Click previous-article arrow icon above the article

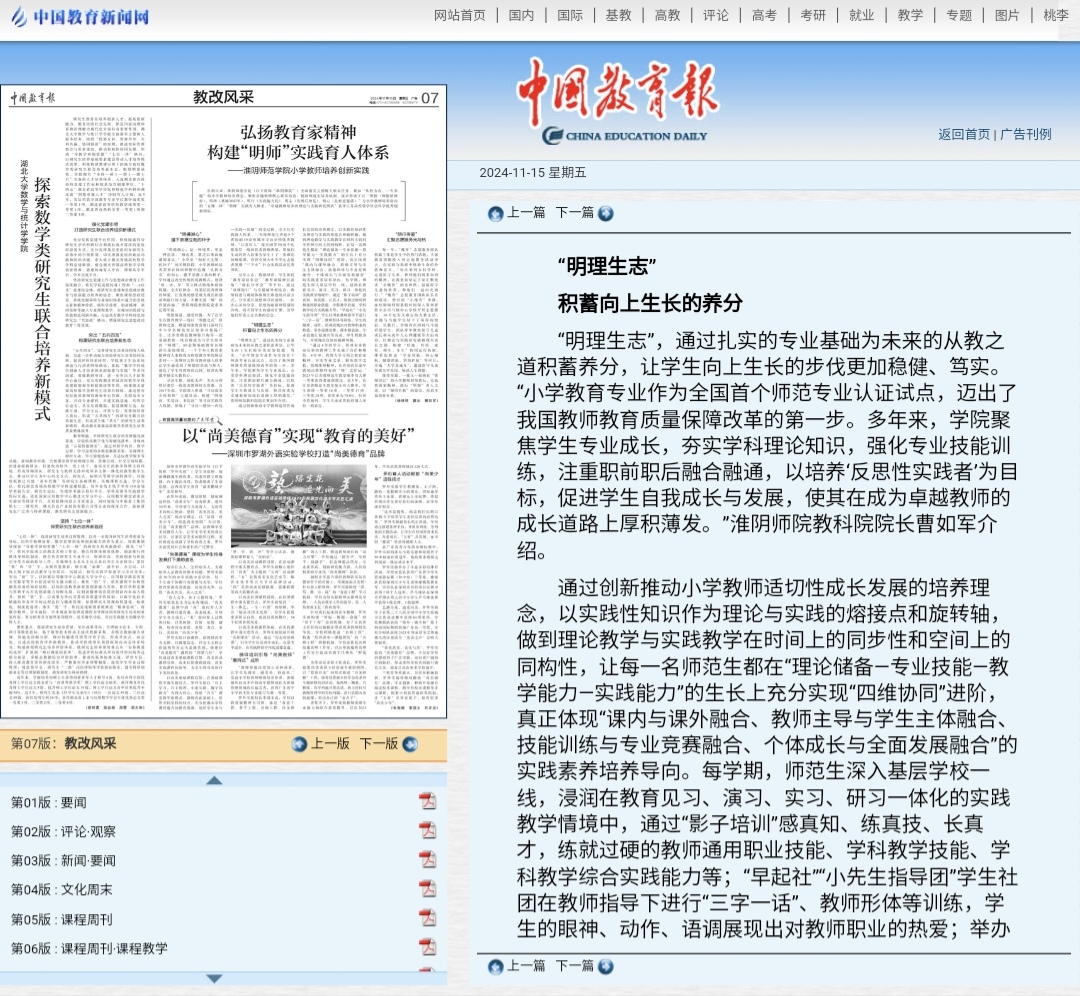(495, 213)
